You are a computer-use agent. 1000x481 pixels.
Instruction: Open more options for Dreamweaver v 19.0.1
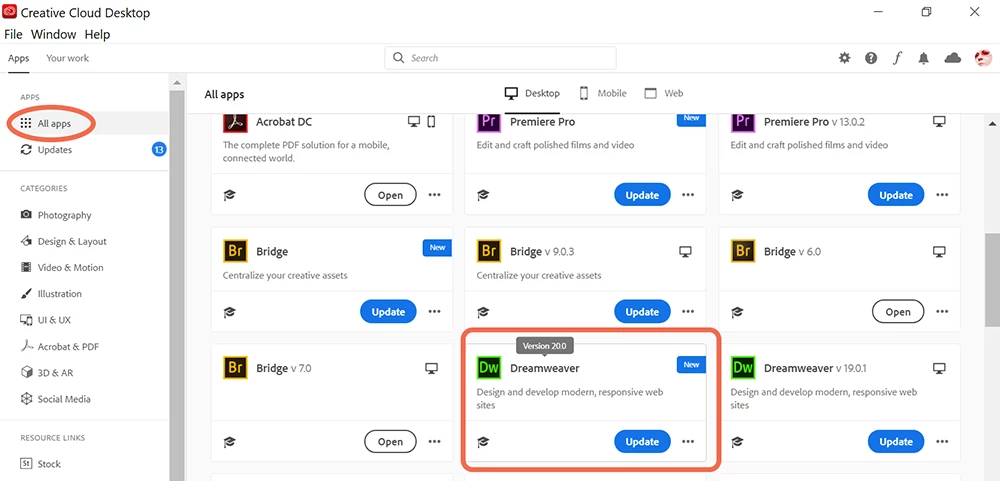click(x=942, y=441)
